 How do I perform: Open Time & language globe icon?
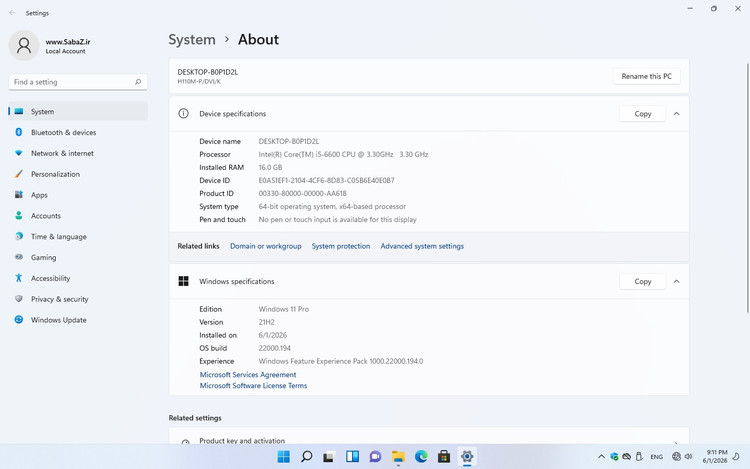[19, 236]
